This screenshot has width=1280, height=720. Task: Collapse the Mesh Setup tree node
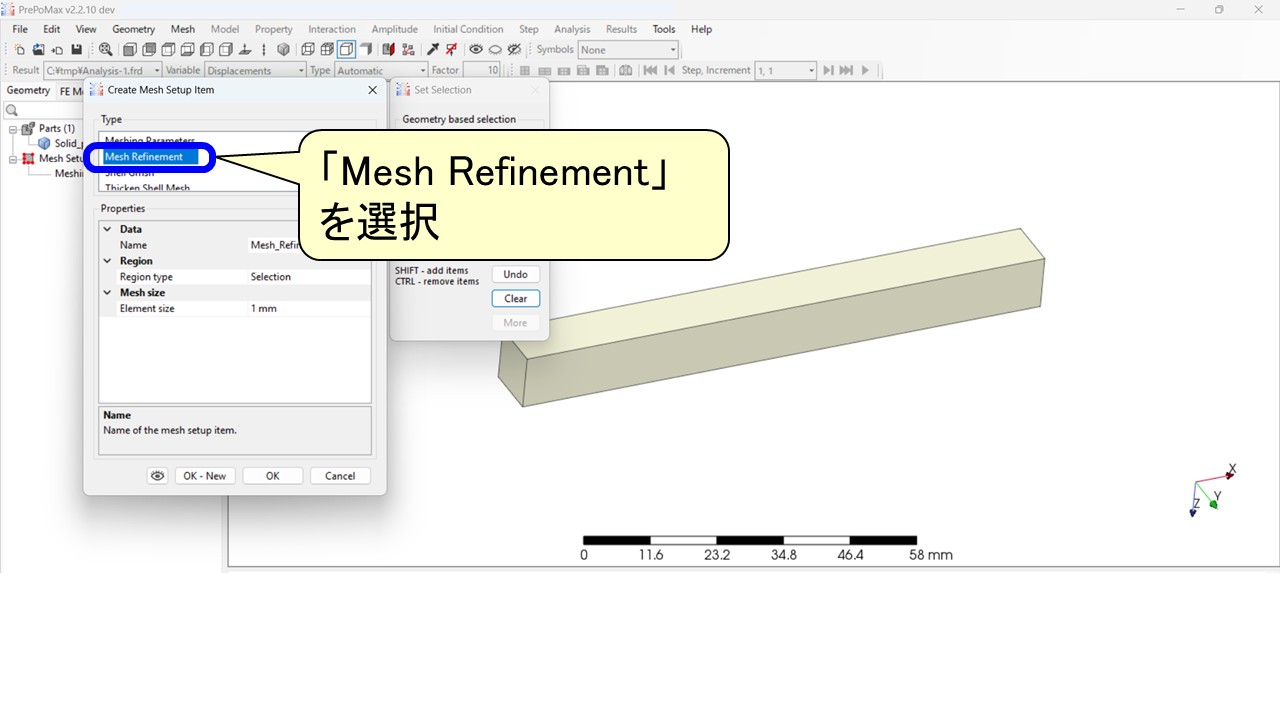13,158
